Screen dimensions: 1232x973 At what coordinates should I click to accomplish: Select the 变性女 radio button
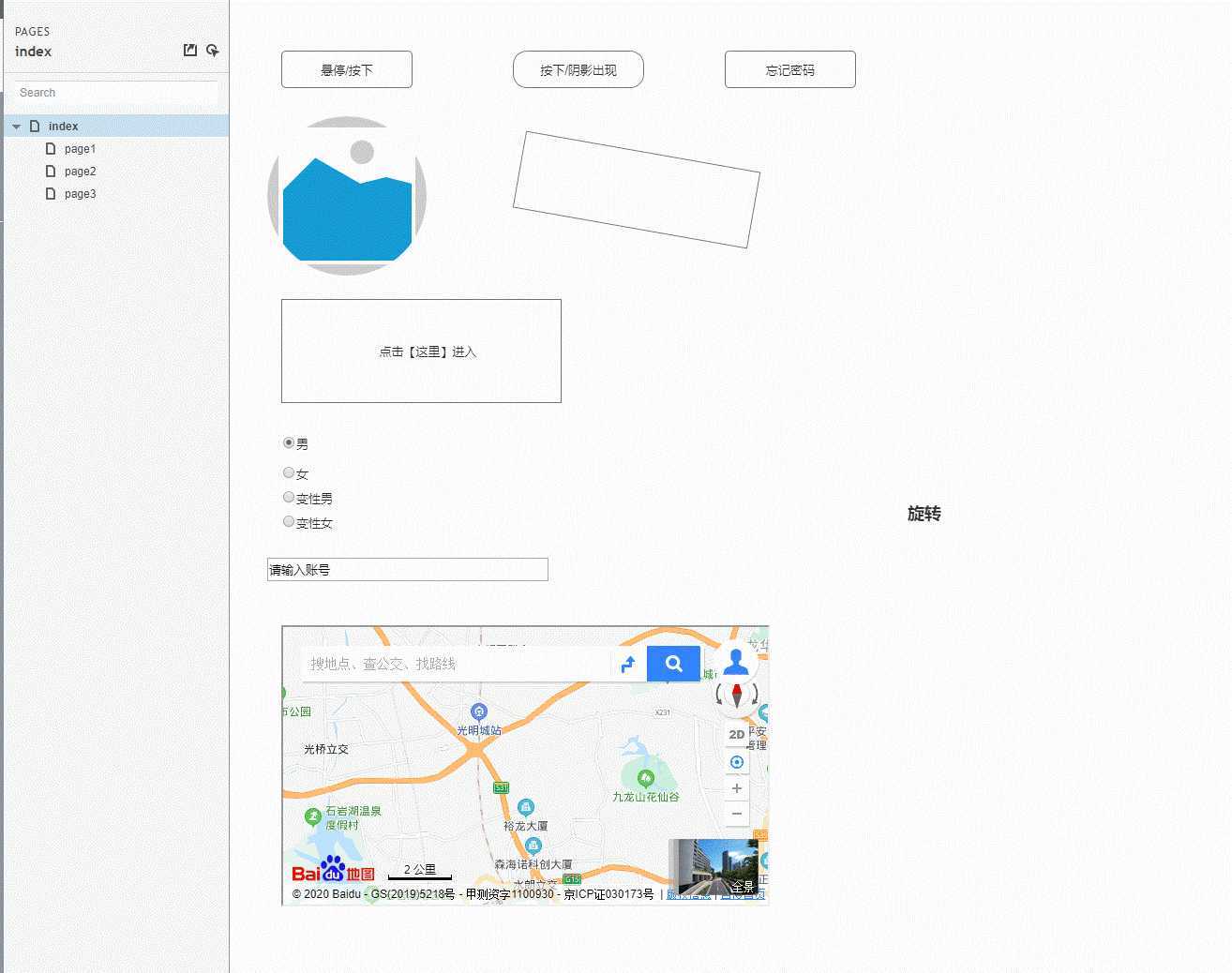(x=289, y=521)
